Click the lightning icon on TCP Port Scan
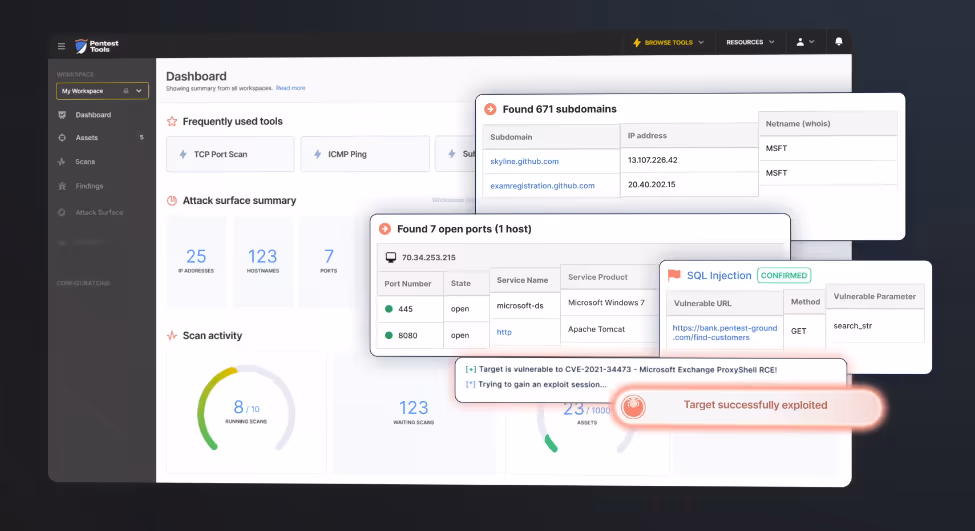This screenshot has width=975, height=531. pos(183,154)
